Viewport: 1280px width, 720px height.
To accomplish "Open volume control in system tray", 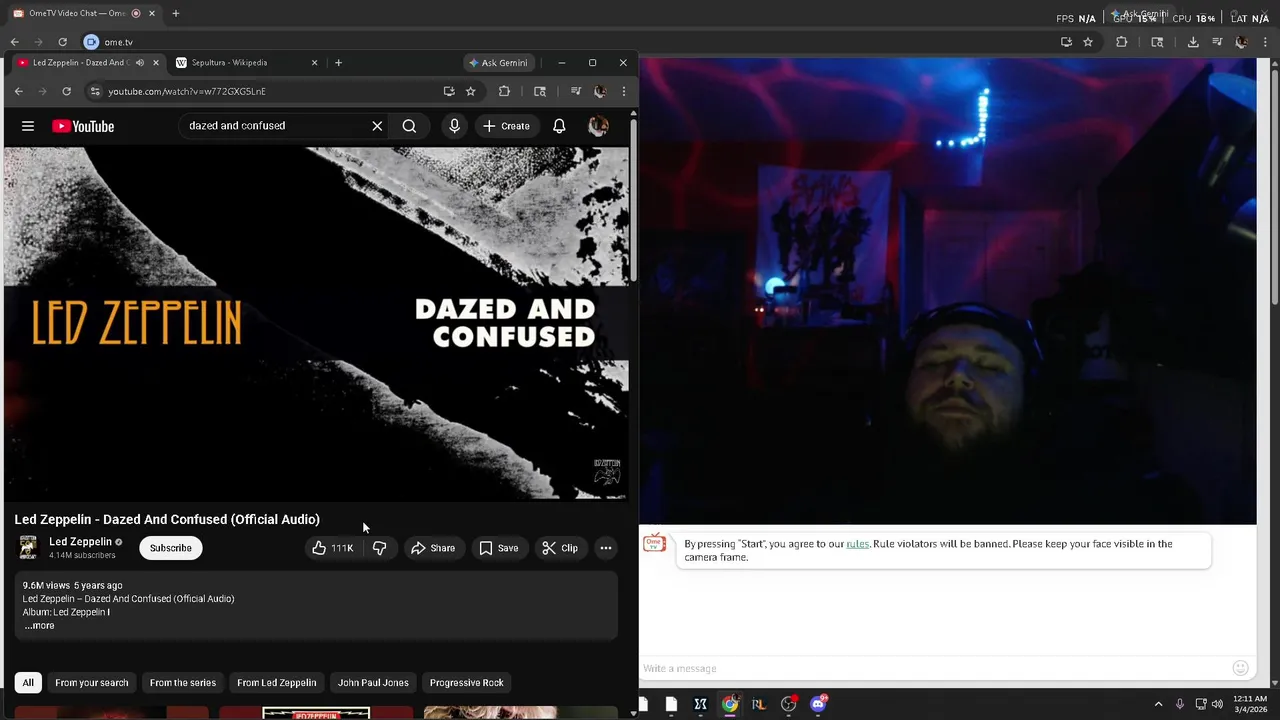I will click(1217, 704).
